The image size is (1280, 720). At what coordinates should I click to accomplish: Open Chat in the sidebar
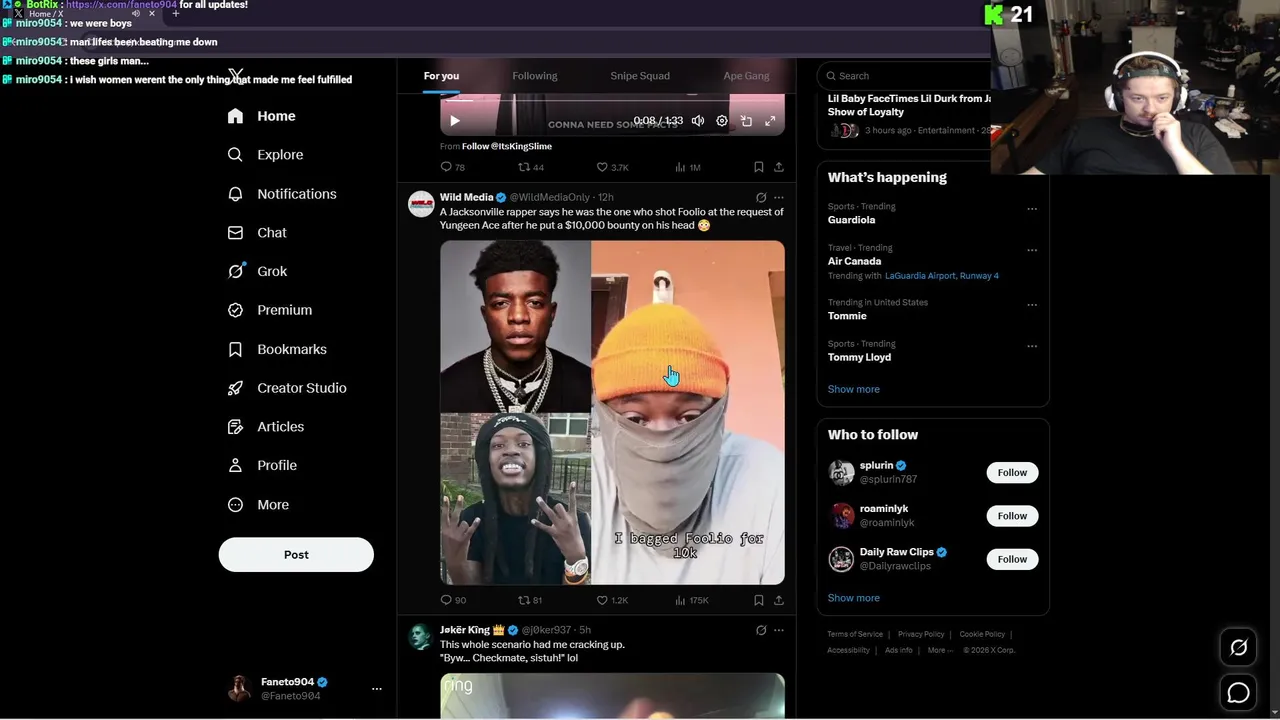[x=258, y=233]
